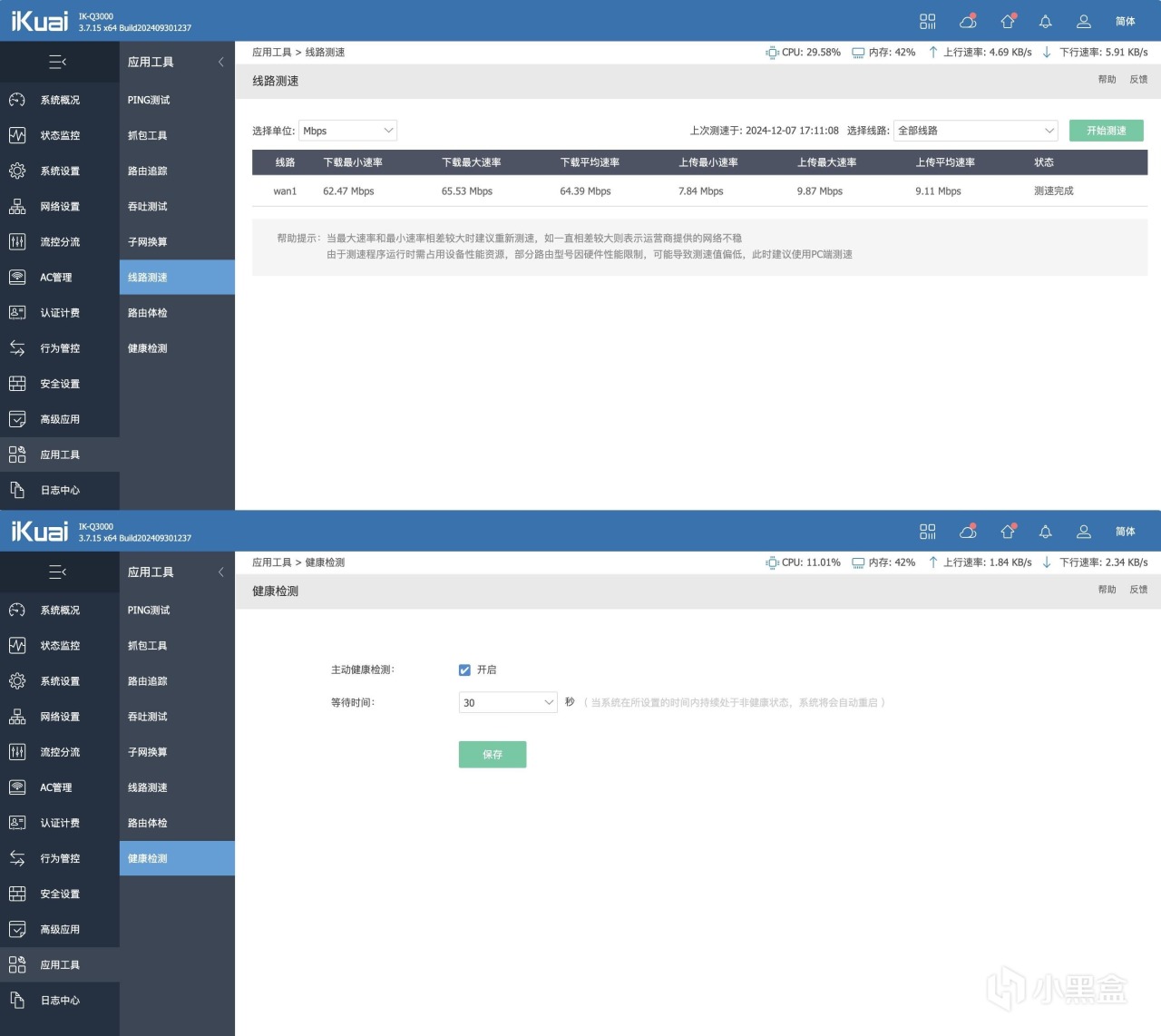Select 路由体检 in the lower submenu
The height and width of the screenshot is (1036, 1161).
tap(148, 823)
